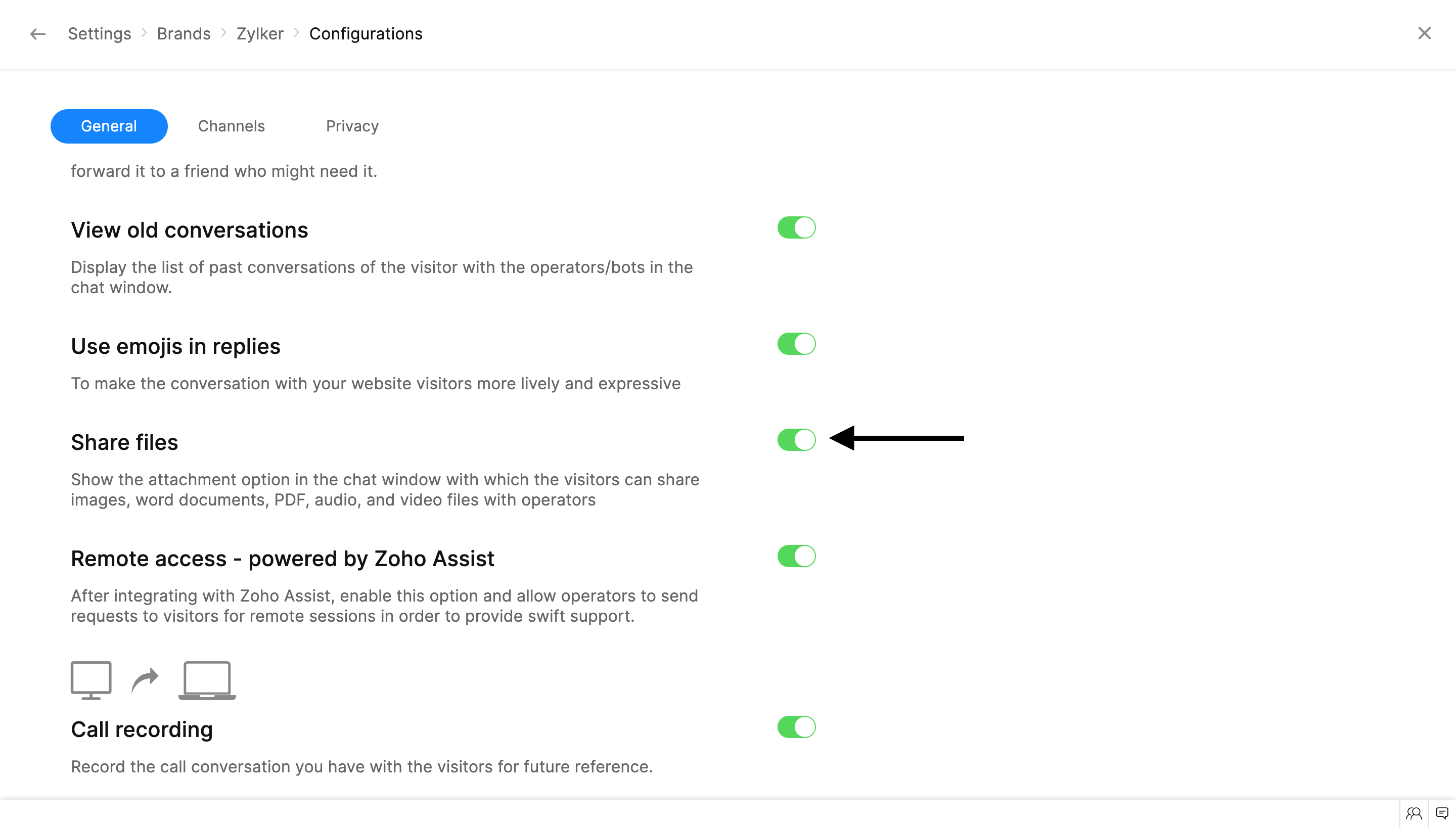This screenshot has height=828, width=1456.
Task: Turn off Share files toggle
Action: tap(796, 440)
